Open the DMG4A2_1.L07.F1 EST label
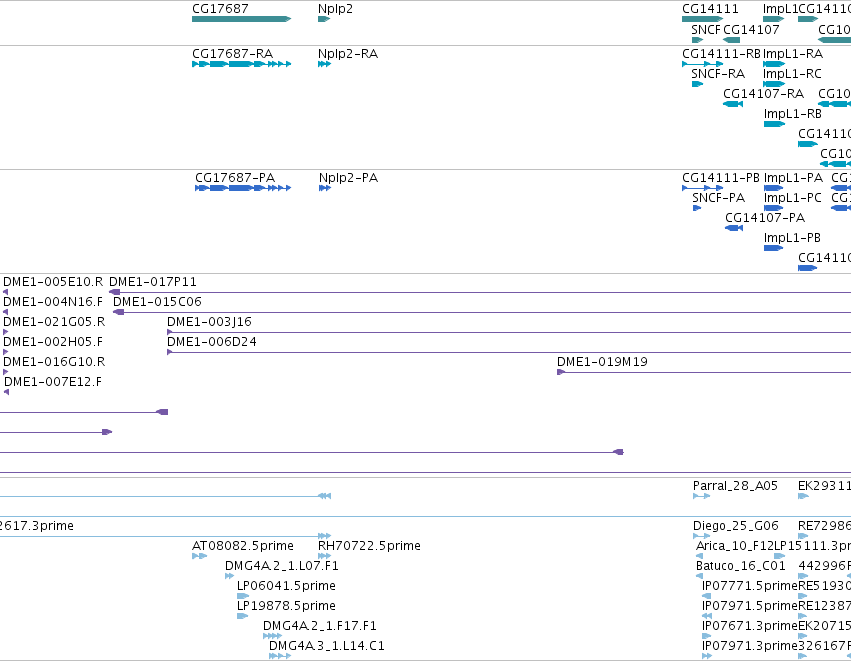The height and width of the screenshot is (661, 851). click(x=282, y=567)
